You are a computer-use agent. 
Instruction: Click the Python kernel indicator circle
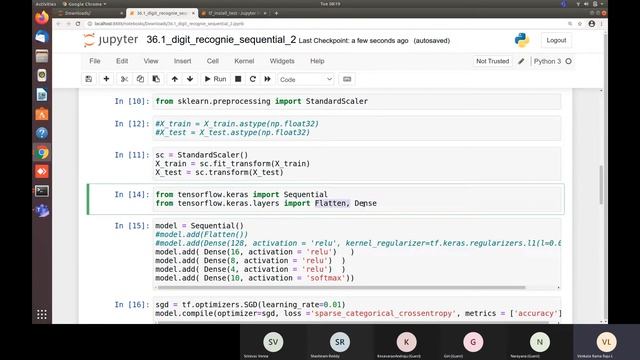568,61
